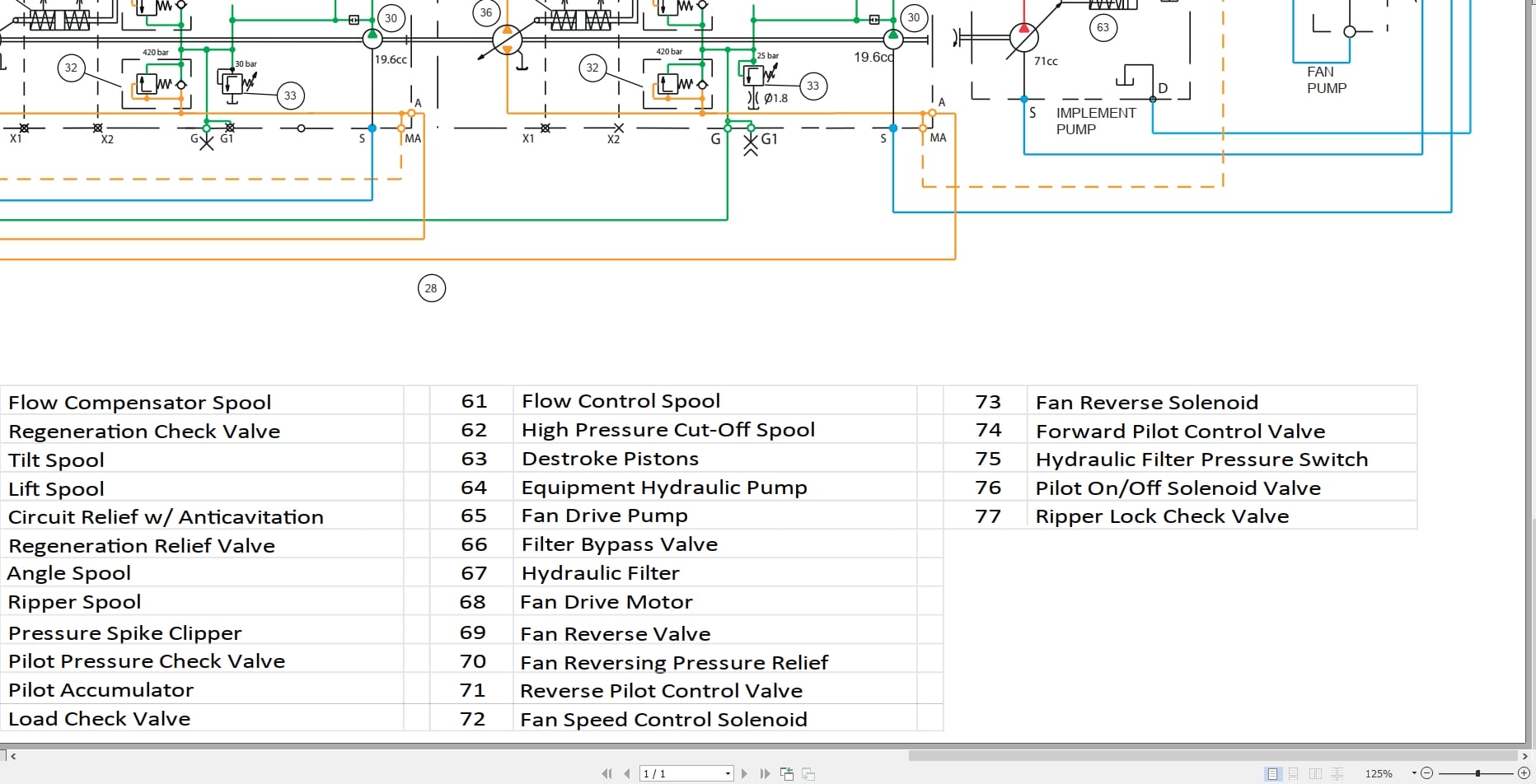
Task: Go to the next page
Action: [x=744, y=774]
